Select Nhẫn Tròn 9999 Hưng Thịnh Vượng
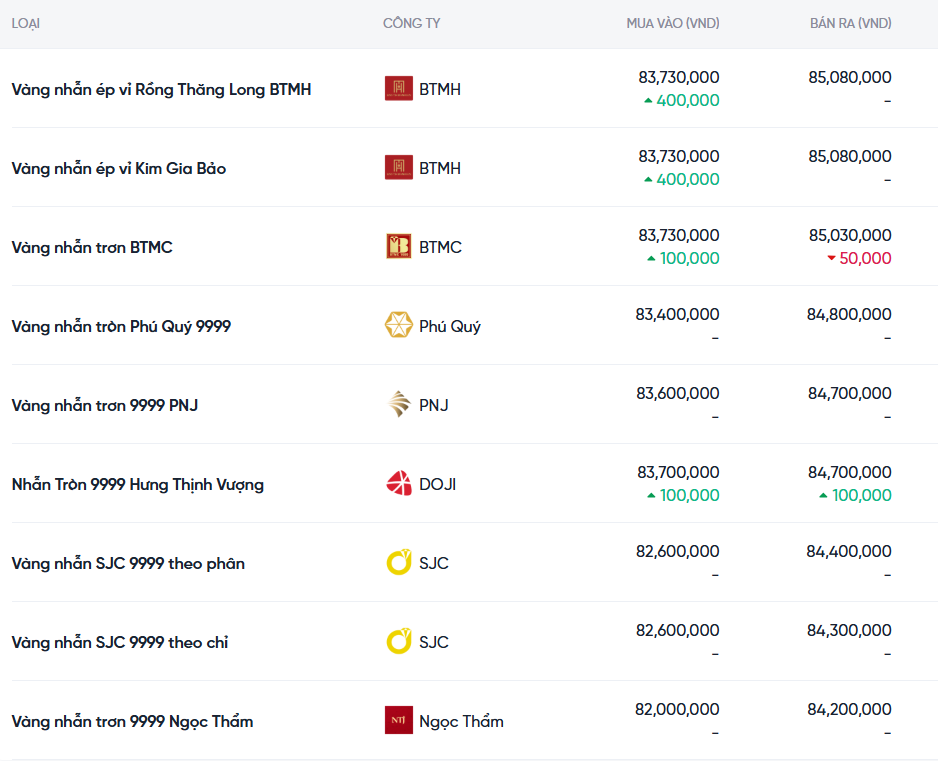Screen dimensions: 938x762 pyautogui.click(x=138, y=484)
